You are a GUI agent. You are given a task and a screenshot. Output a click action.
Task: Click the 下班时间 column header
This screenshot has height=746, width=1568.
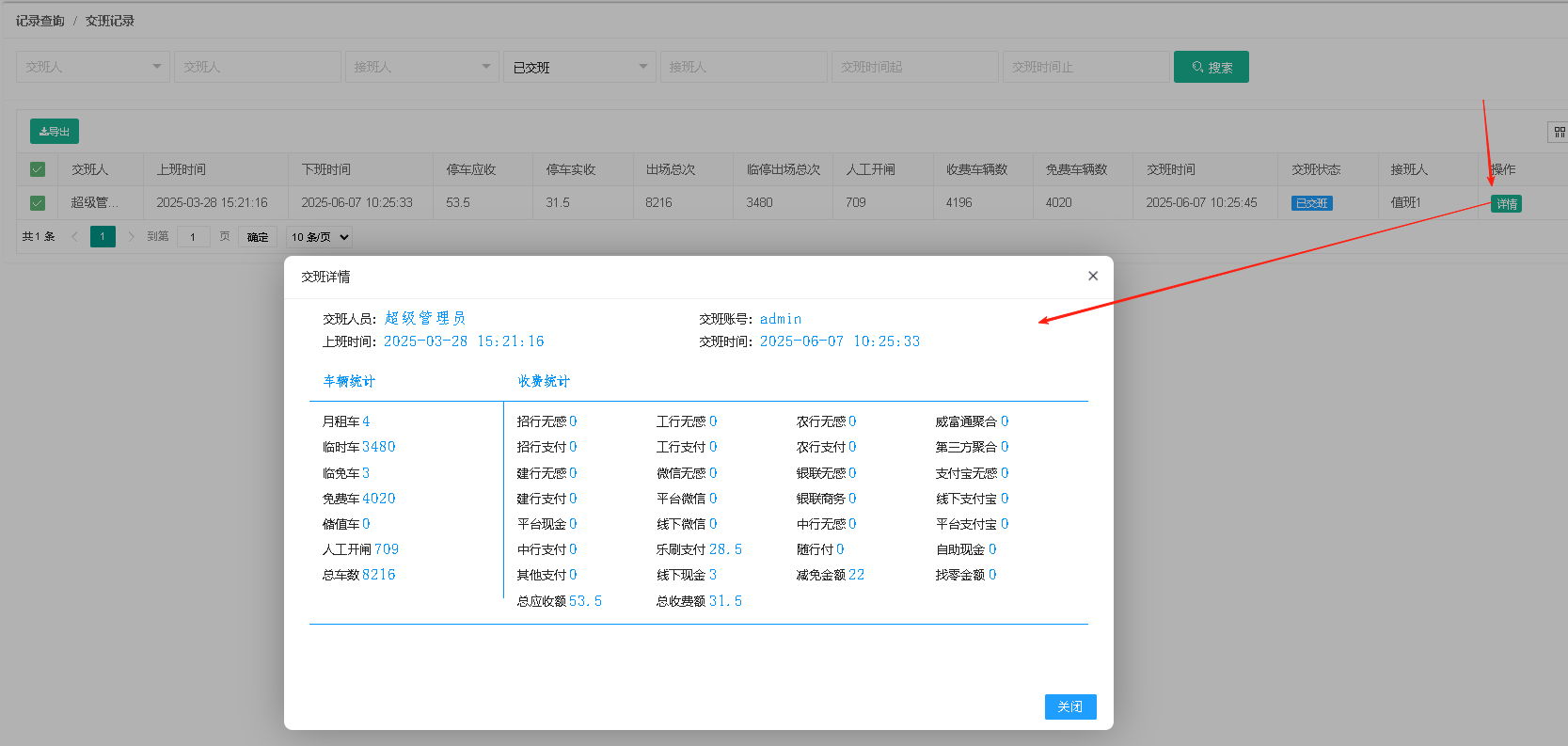(326, 169)
